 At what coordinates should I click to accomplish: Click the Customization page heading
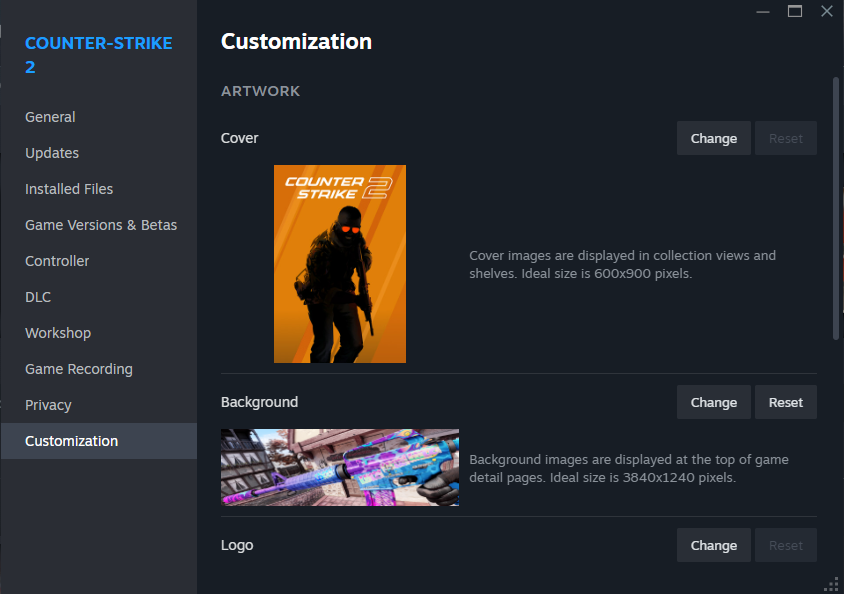(x=296, y=41)
